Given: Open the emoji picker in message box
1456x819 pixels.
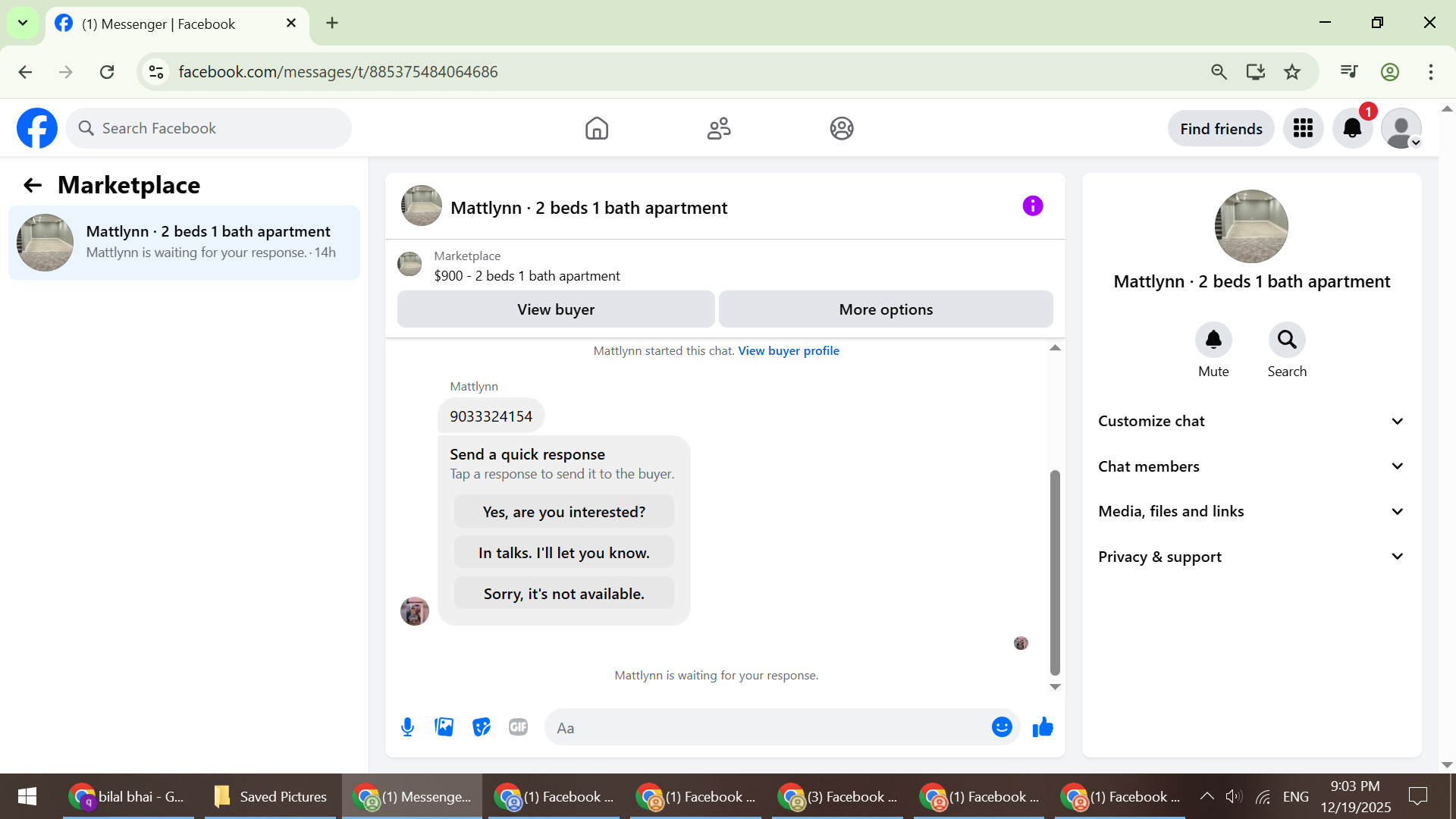Looking at the screenshot, I should [x=1002, y=727].
